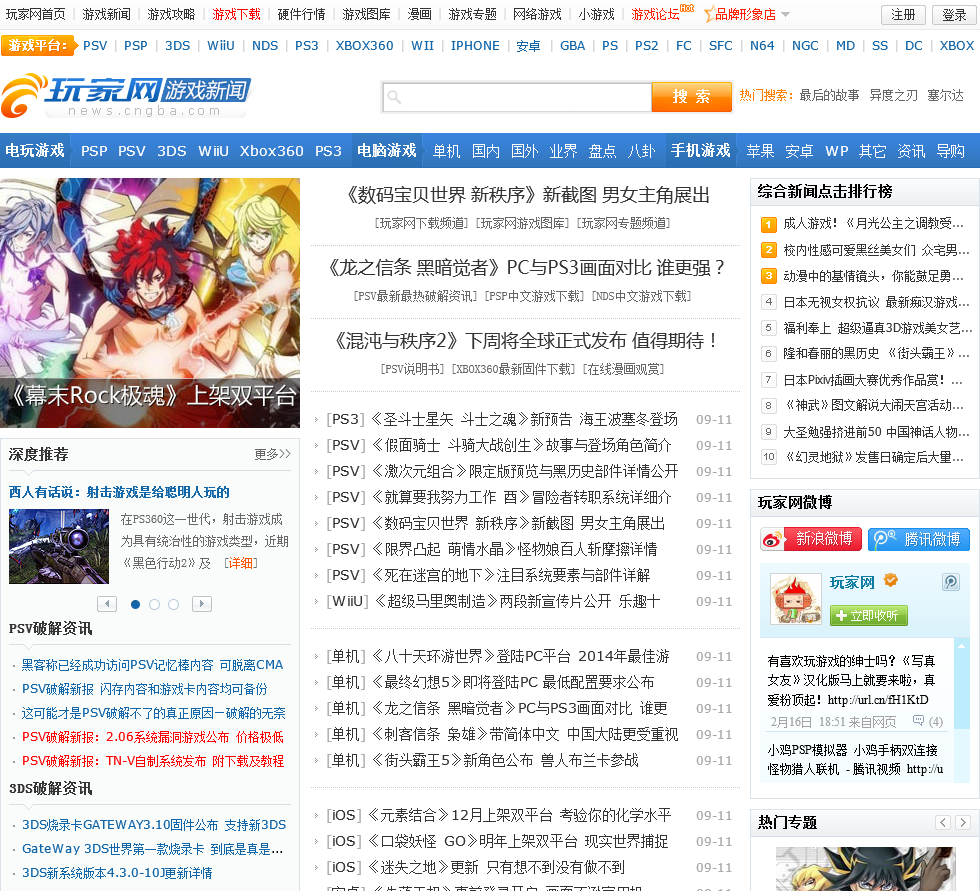Open the http://url.cn/fH1KtD weibo link
The image size is (980, 891).
878,700
